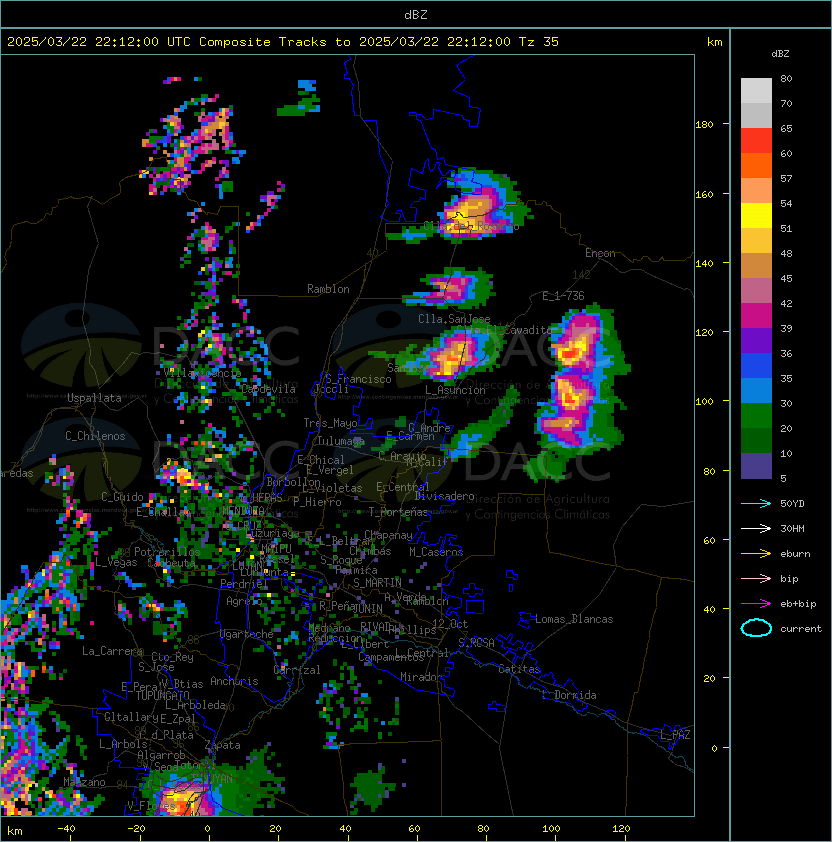The width and height of the screenshot is (832, 842).
Task: Click the 'Anchoris' map label
Action: (234, 681)
